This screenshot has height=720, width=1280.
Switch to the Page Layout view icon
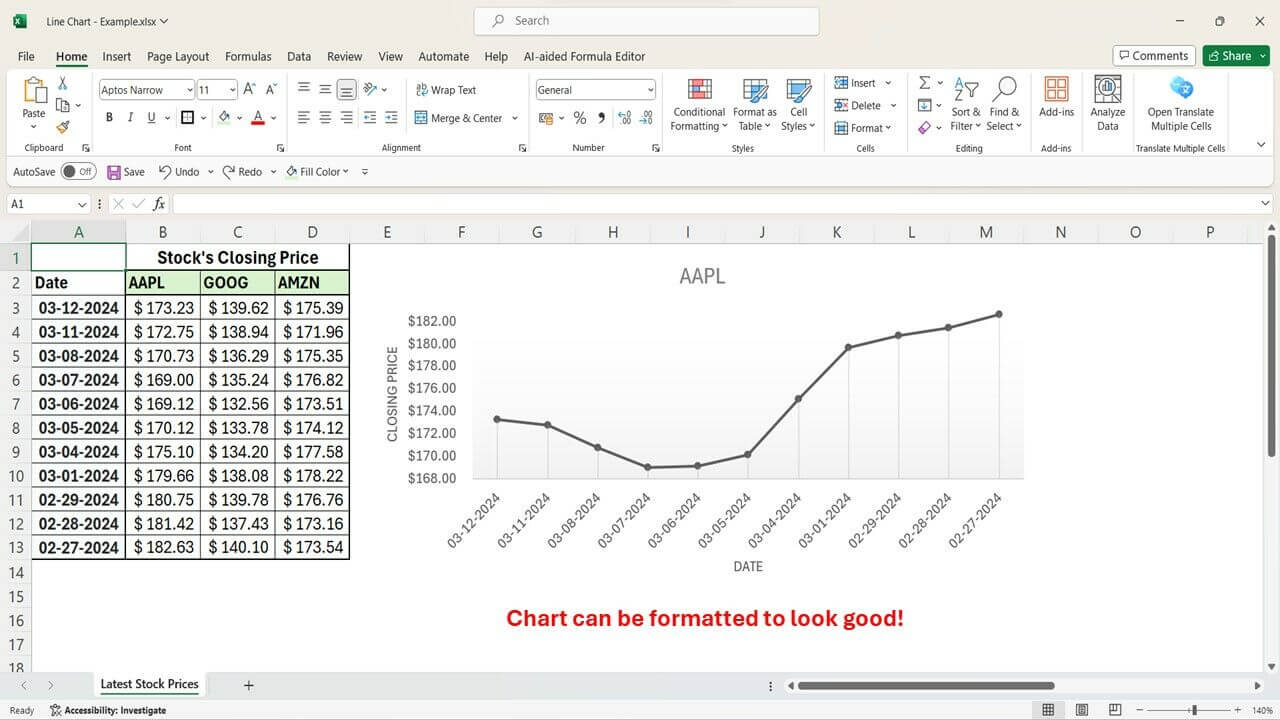pos(1082,710)
